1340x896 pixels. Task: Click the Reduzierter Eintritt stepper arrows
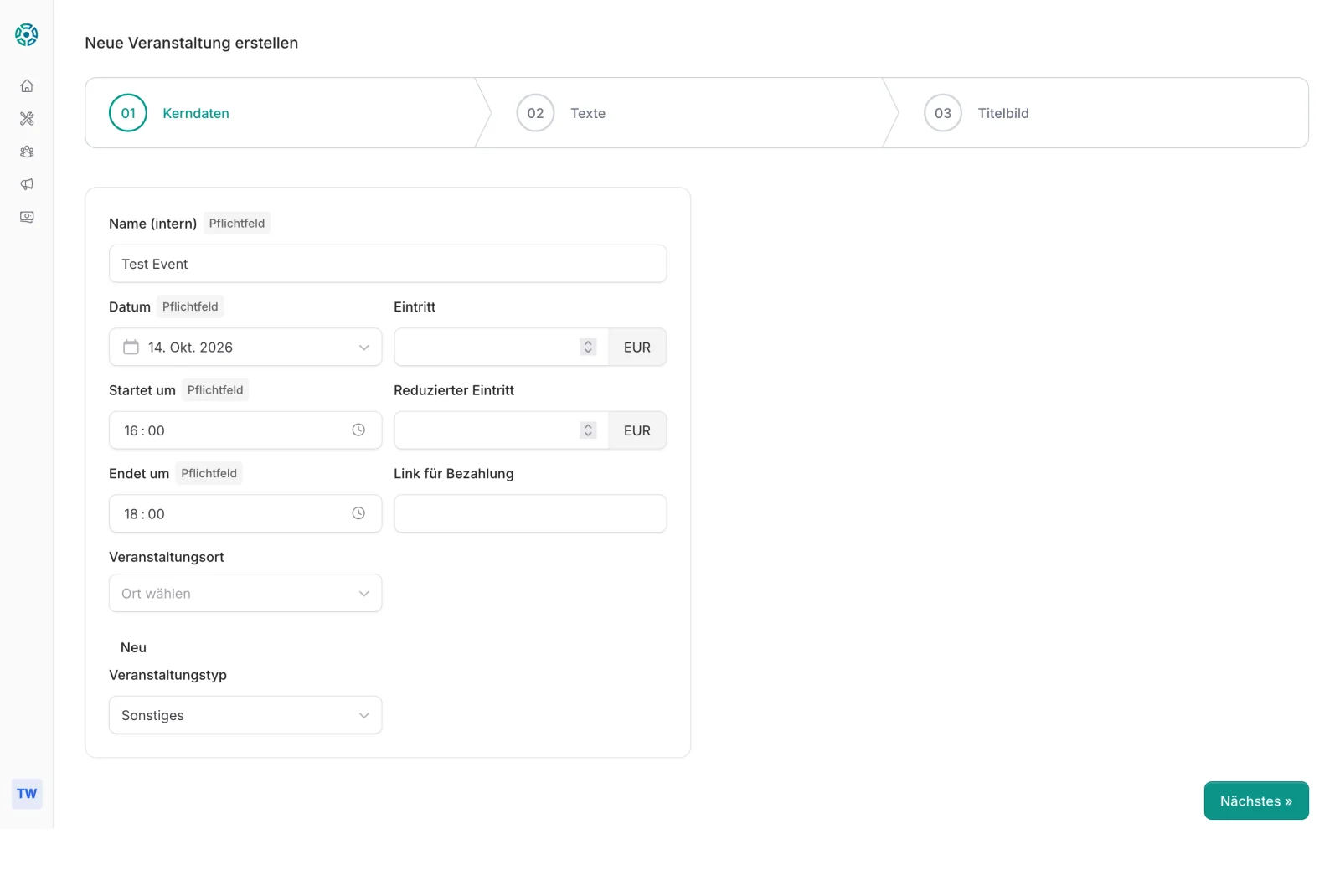pyautogui.click(x=588, y=430)
